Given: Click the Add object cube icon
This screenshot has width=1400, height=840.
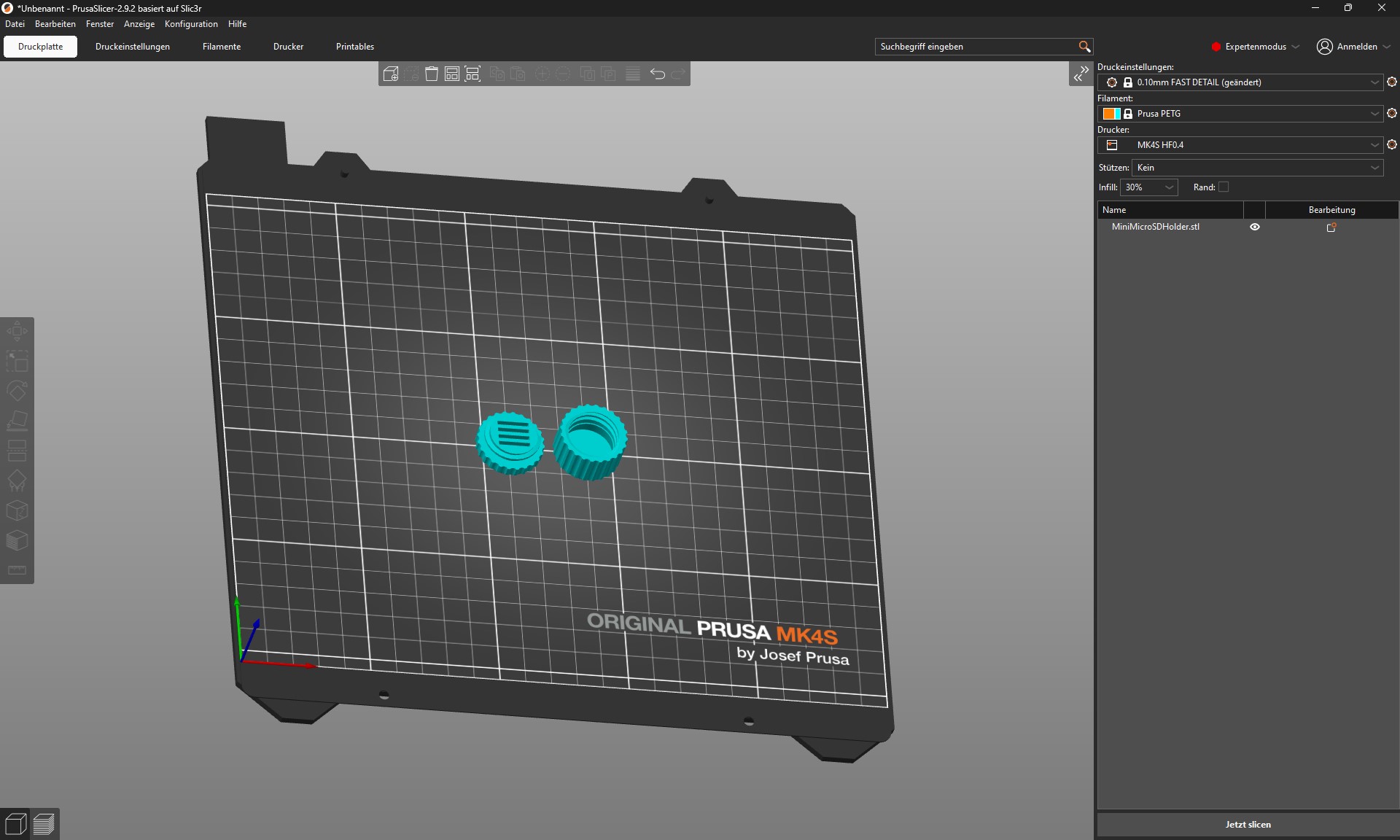Looking at the screenshot, I should point(391,74).
